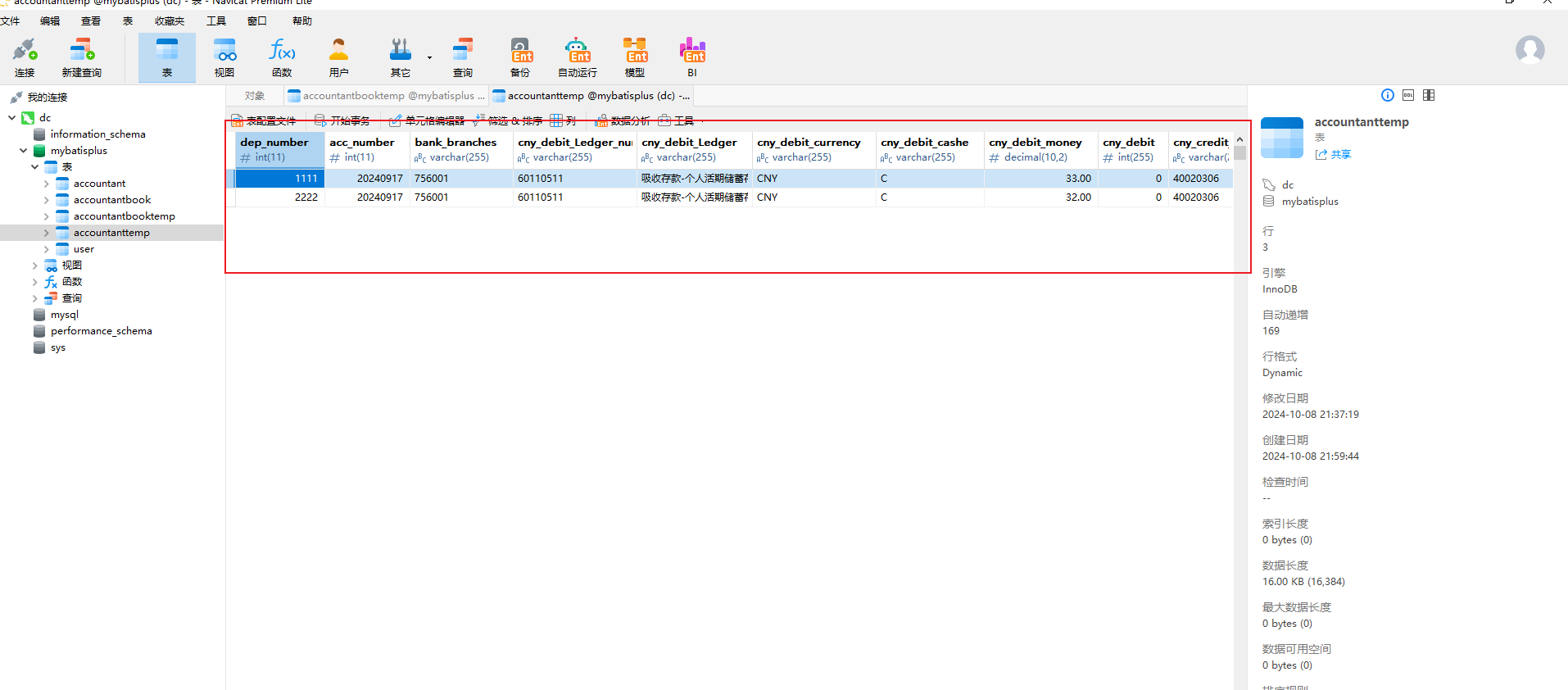
Task: Select the information_schema database
Action: click(x=97, y=134)
